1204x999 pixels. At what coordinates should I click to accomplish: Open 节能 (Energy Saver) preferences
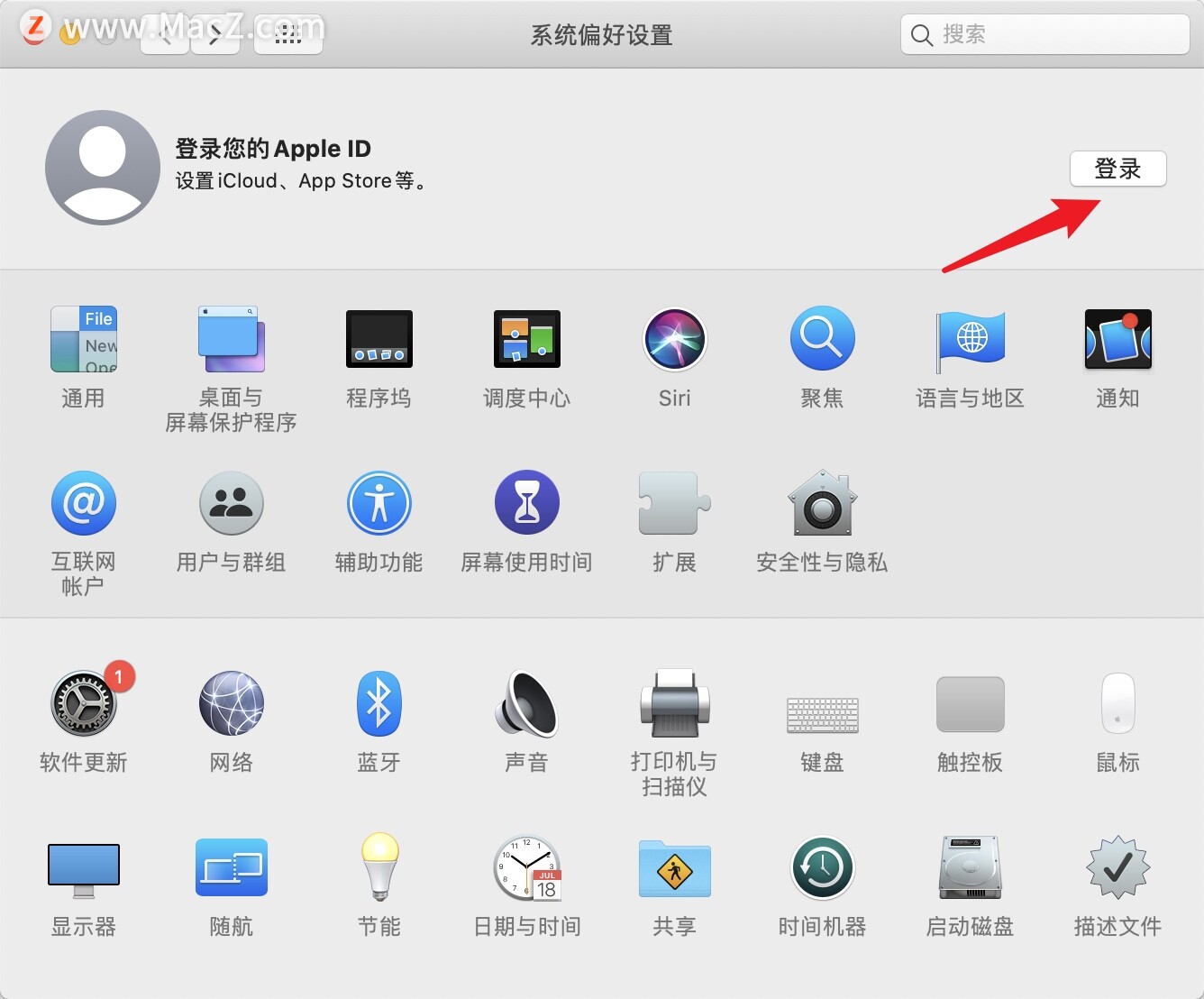(x=379, y=867)
